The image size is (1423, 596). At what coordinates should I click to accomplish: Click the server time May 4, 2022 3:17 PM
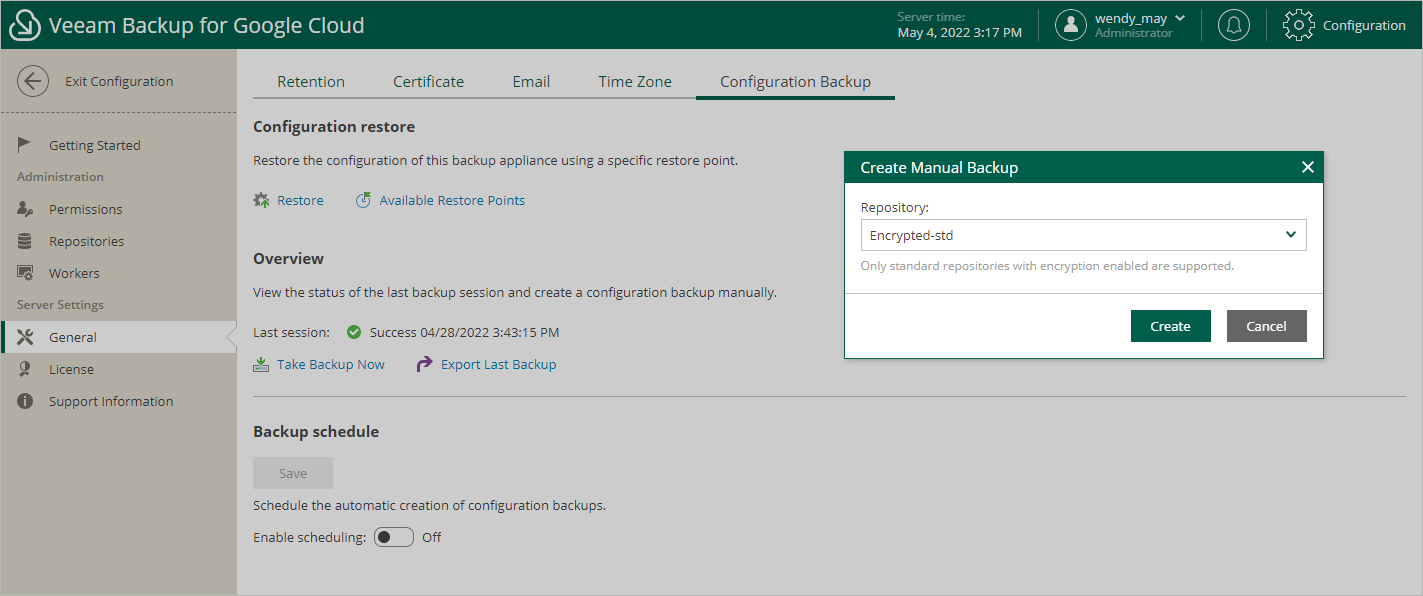pos(960,32)
